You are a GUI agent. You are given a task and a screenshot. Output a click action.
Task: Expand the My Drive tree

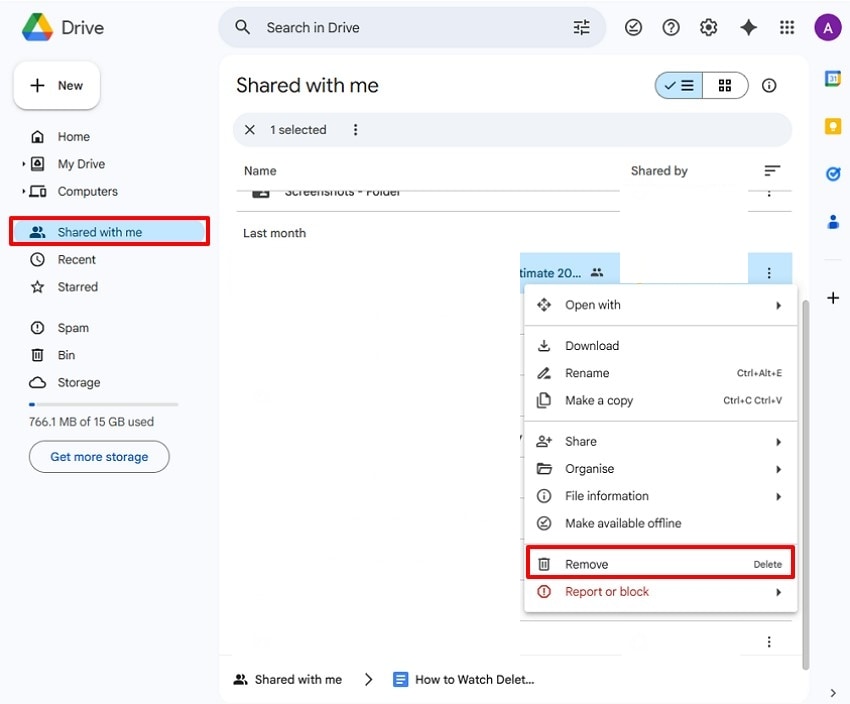coord(24,164)
